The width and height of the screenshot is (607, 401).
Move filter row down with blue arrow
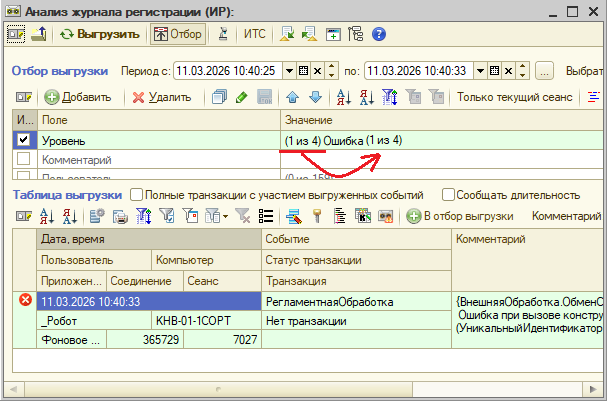click(316, 97)
